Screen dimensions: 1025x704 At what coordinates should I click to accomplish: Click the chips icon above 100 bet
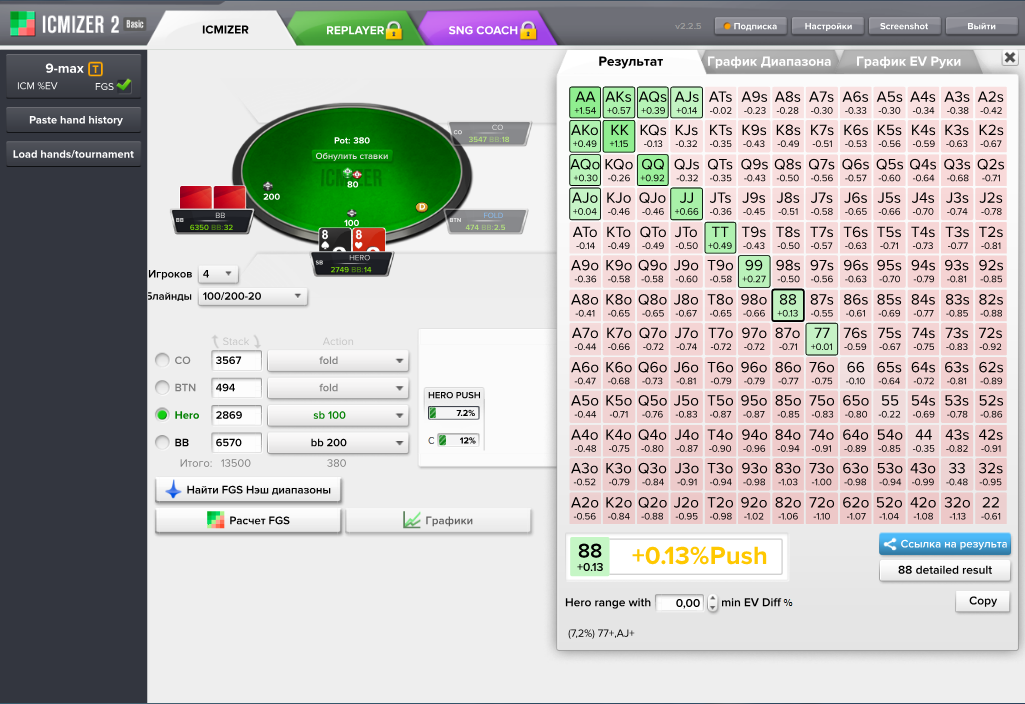click(x=352, y=213)
